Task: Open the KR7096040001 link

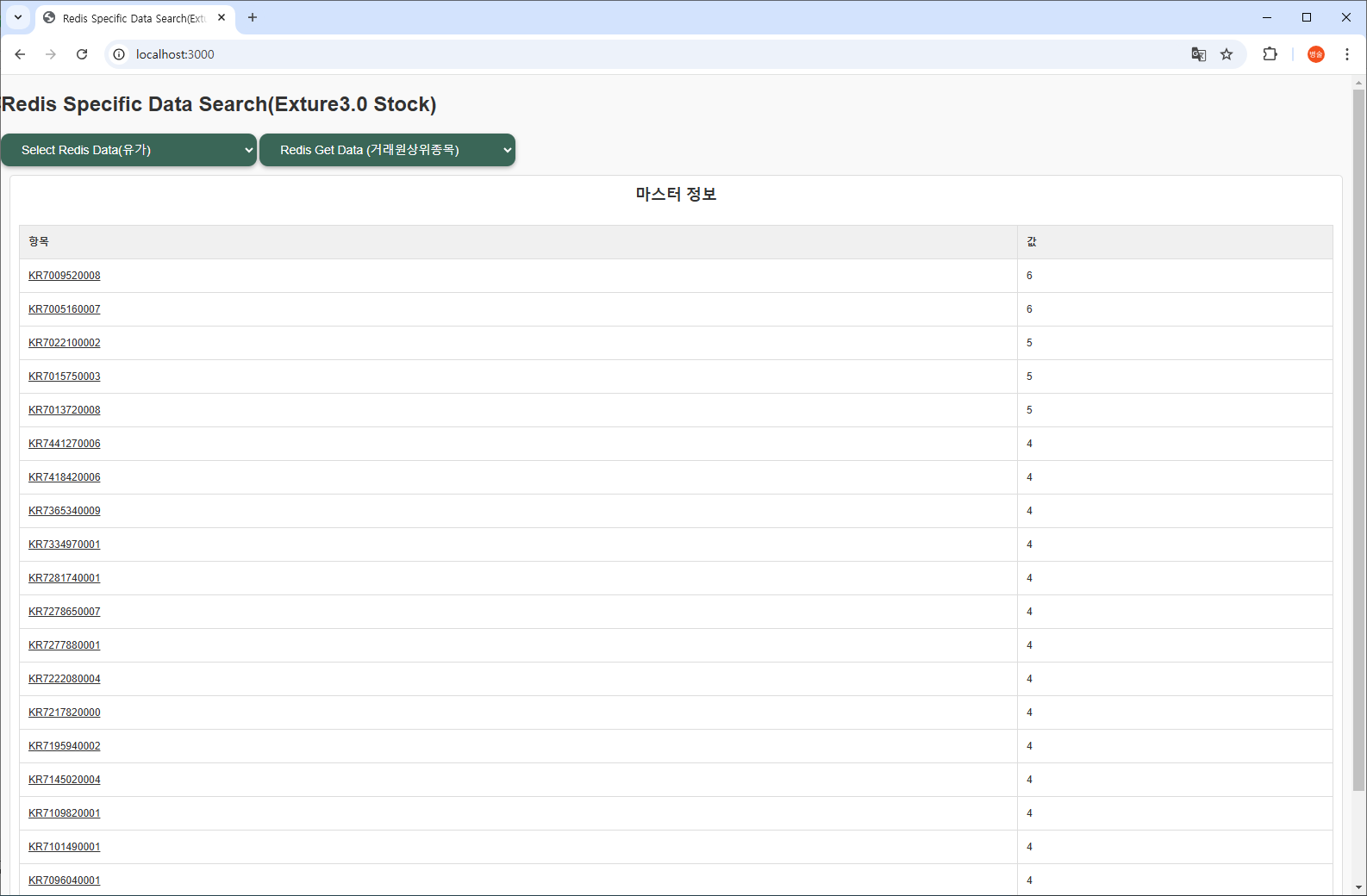Action: click(65, 880)
